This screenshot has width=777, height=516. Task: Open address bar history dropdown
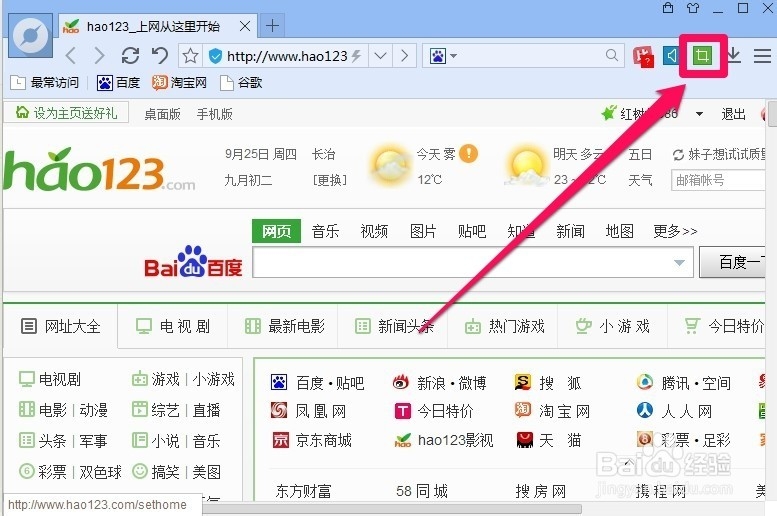381,56
